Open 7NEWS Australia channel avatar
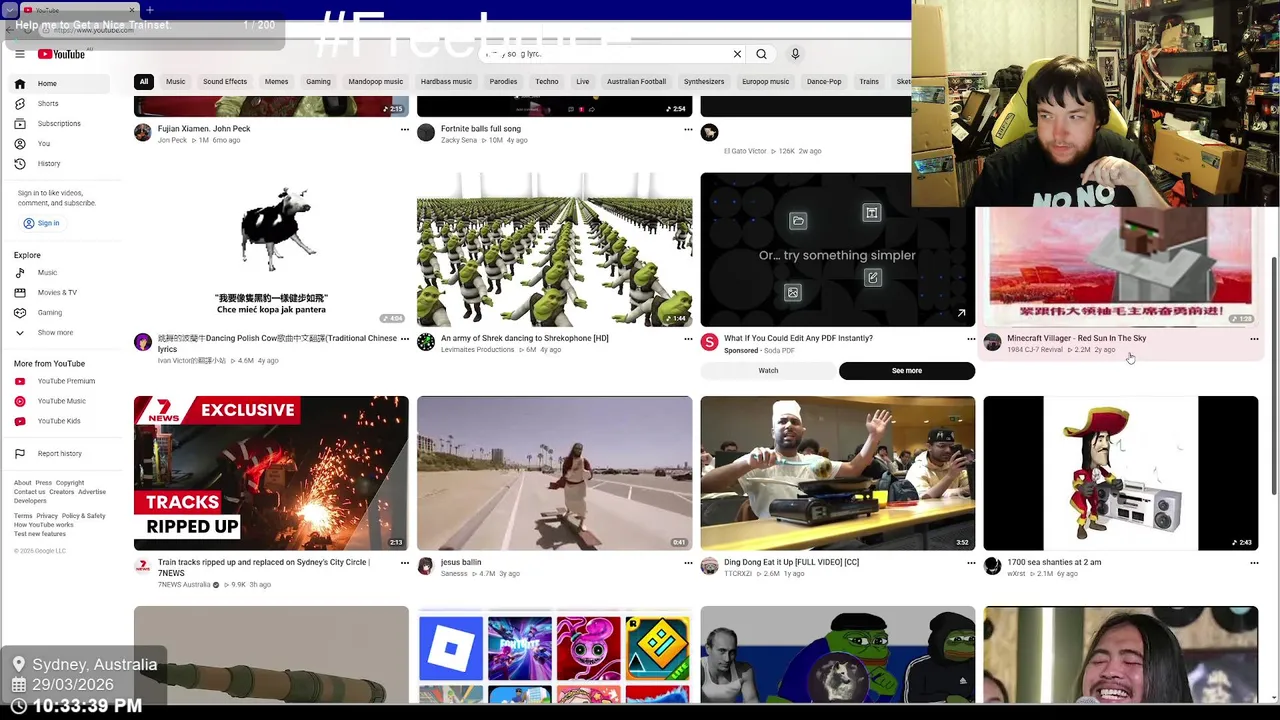 click(143, 566)
